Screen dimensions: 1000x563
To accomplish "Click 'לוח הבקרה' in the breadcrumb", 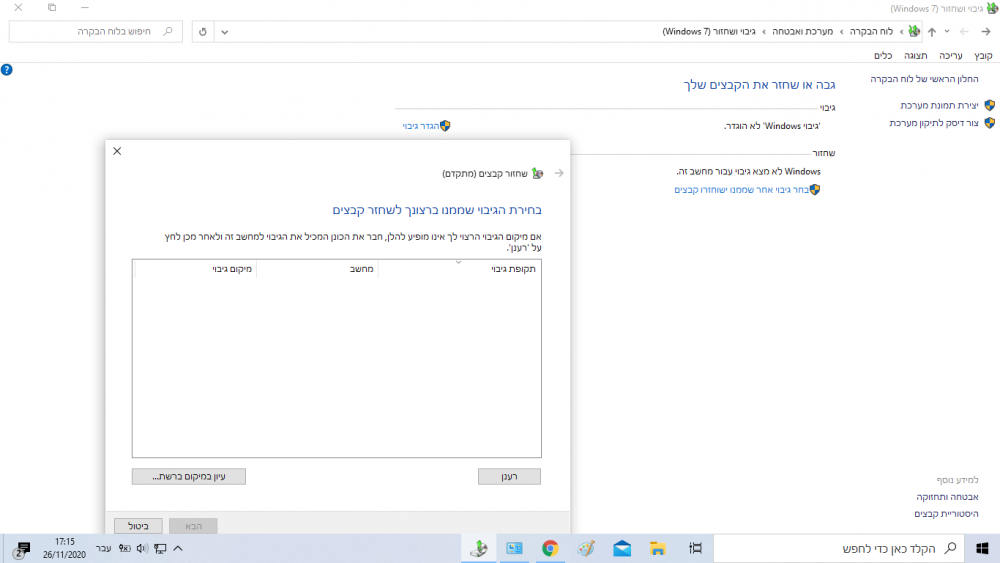I will [x=871, y=31].
